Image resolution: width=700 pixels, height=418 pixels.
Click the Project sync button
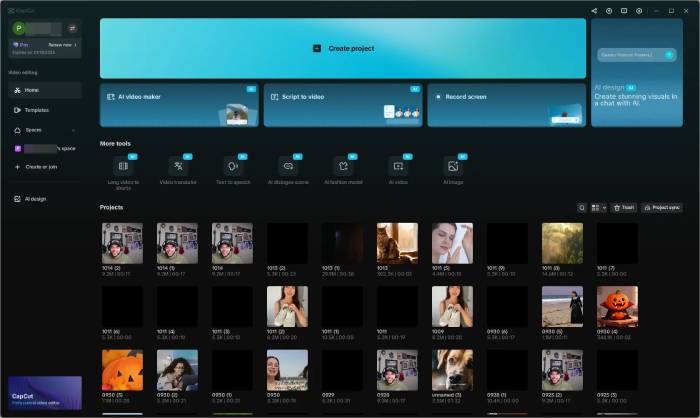point(662,208)
